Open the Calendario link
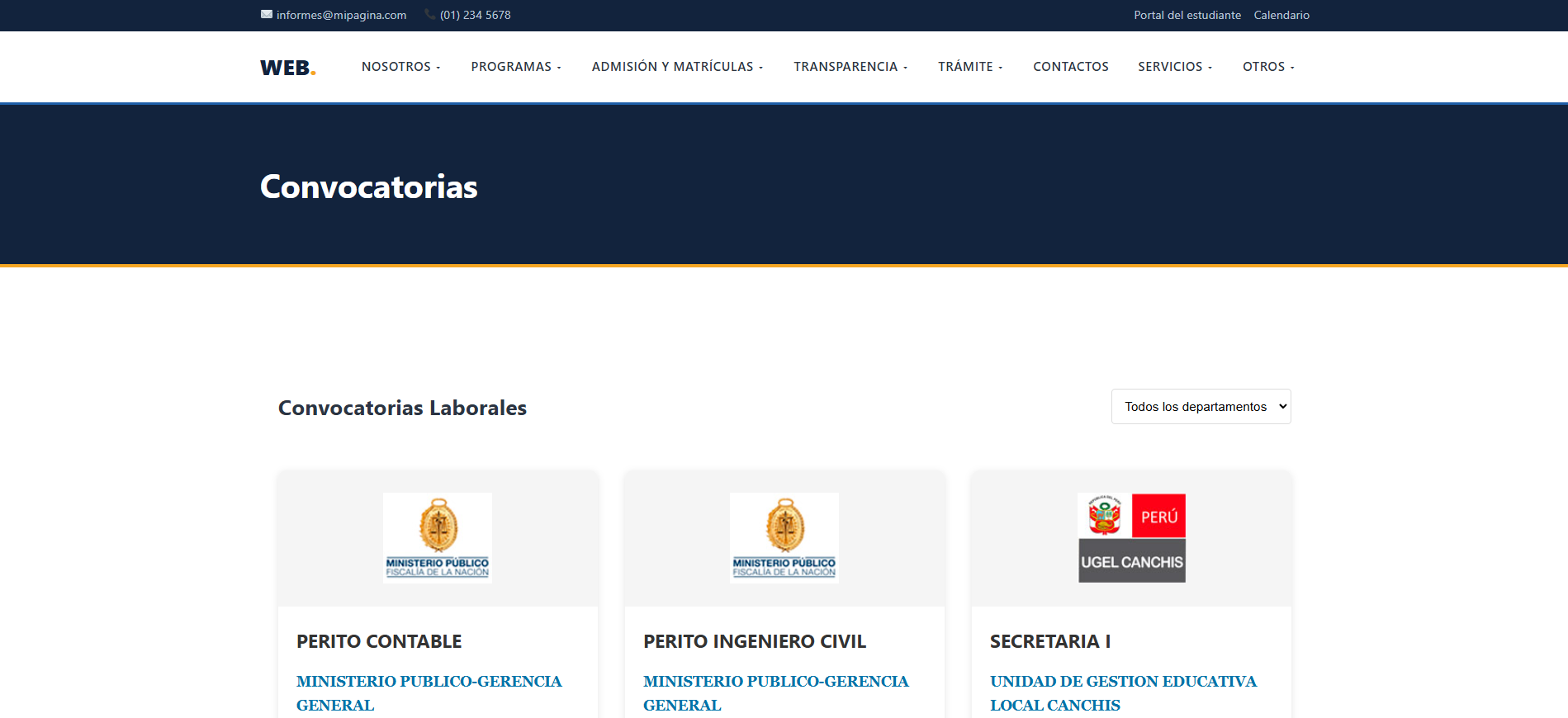The height and width of the screenshot is (718, 1568). (x=1281, y=15)
